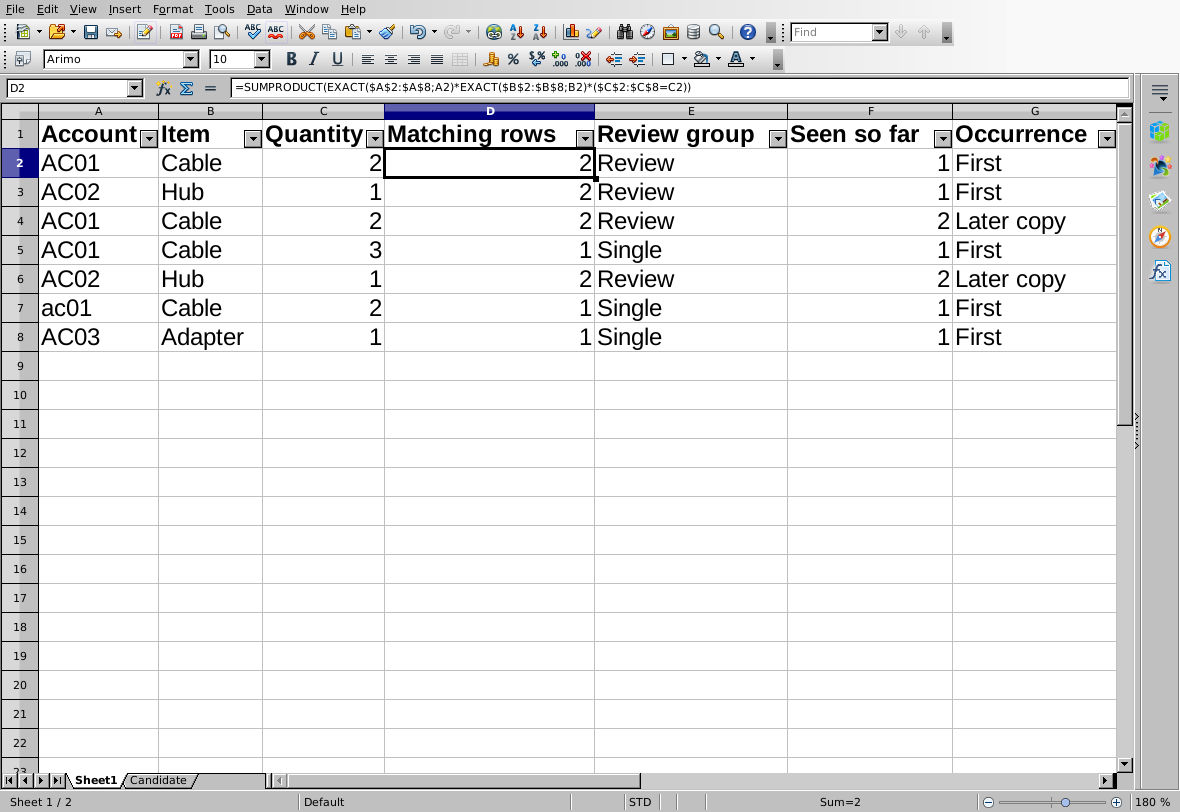Decrease cell indent
Image resolution: width=1180 pixels, height=812 pixels.
(x=614, y=59)
